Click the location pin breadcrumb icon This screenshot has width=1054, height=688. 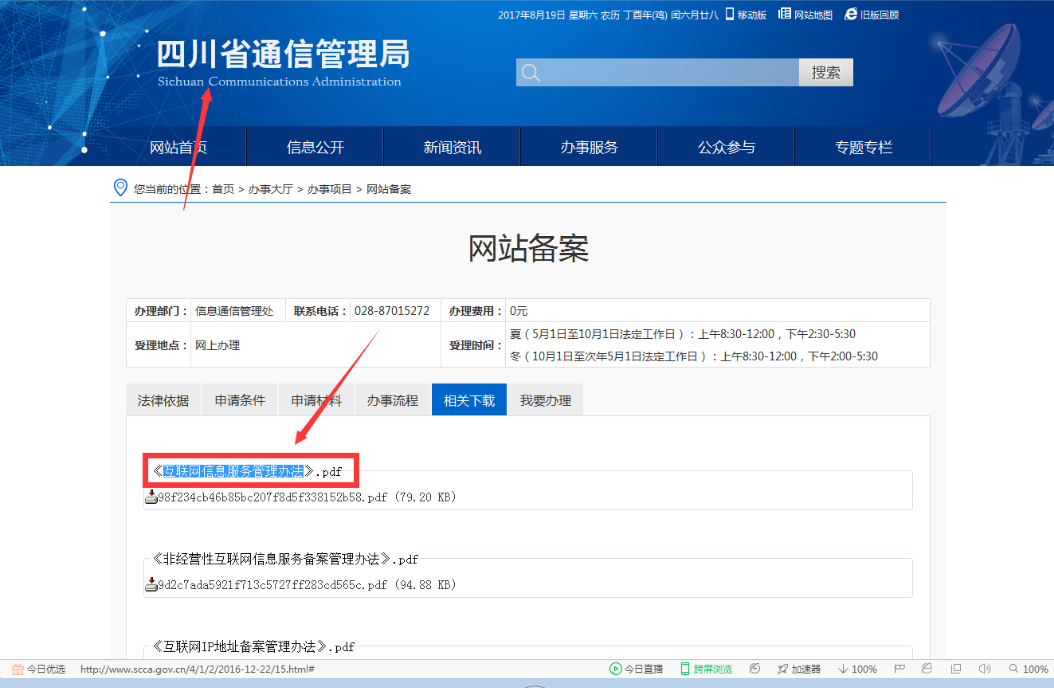tap(121, 188)
